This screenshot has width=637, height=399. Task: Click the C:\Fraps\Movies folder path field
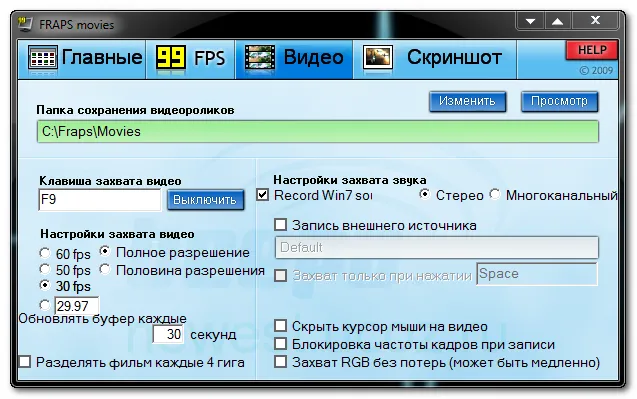click(318, 131)
